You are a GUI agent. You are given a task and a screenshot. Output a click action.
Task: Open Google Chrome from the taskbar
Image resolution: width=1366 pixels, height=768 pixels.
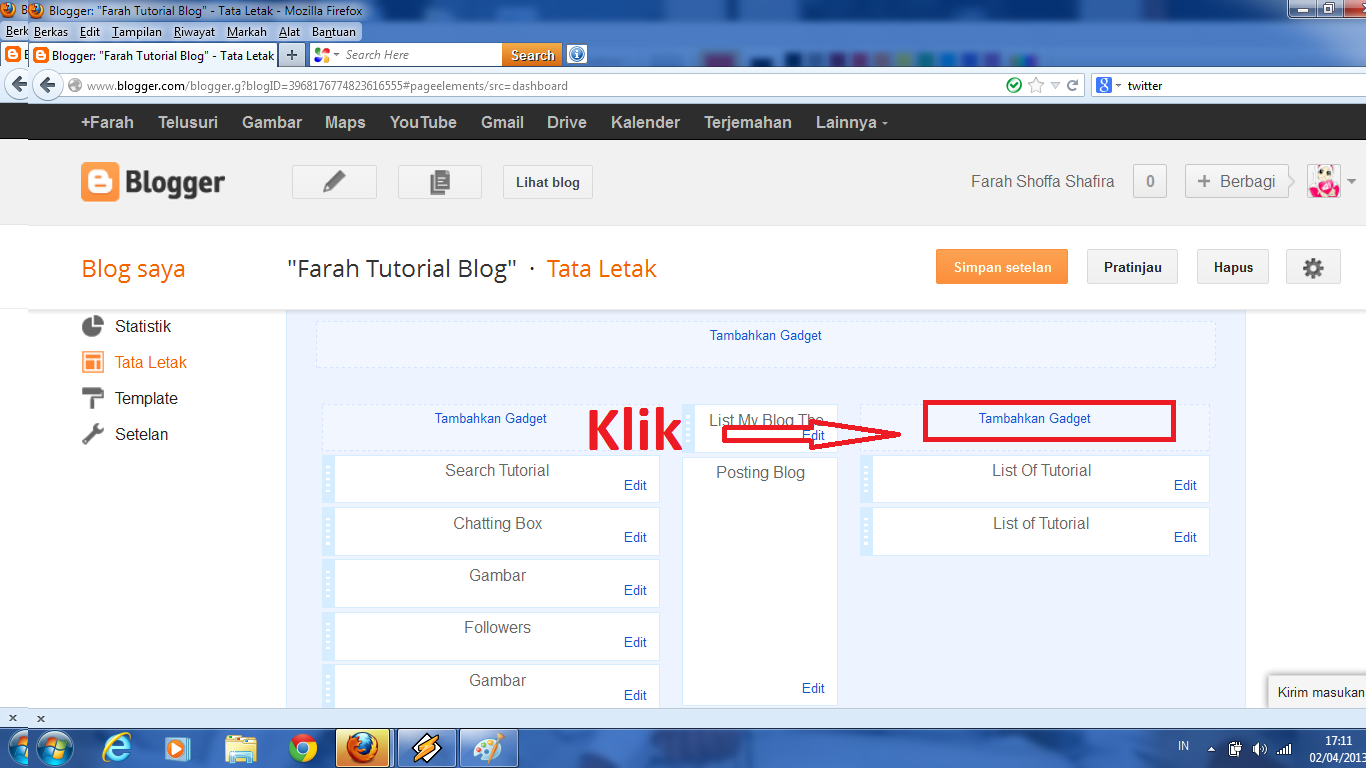(303, 747)
